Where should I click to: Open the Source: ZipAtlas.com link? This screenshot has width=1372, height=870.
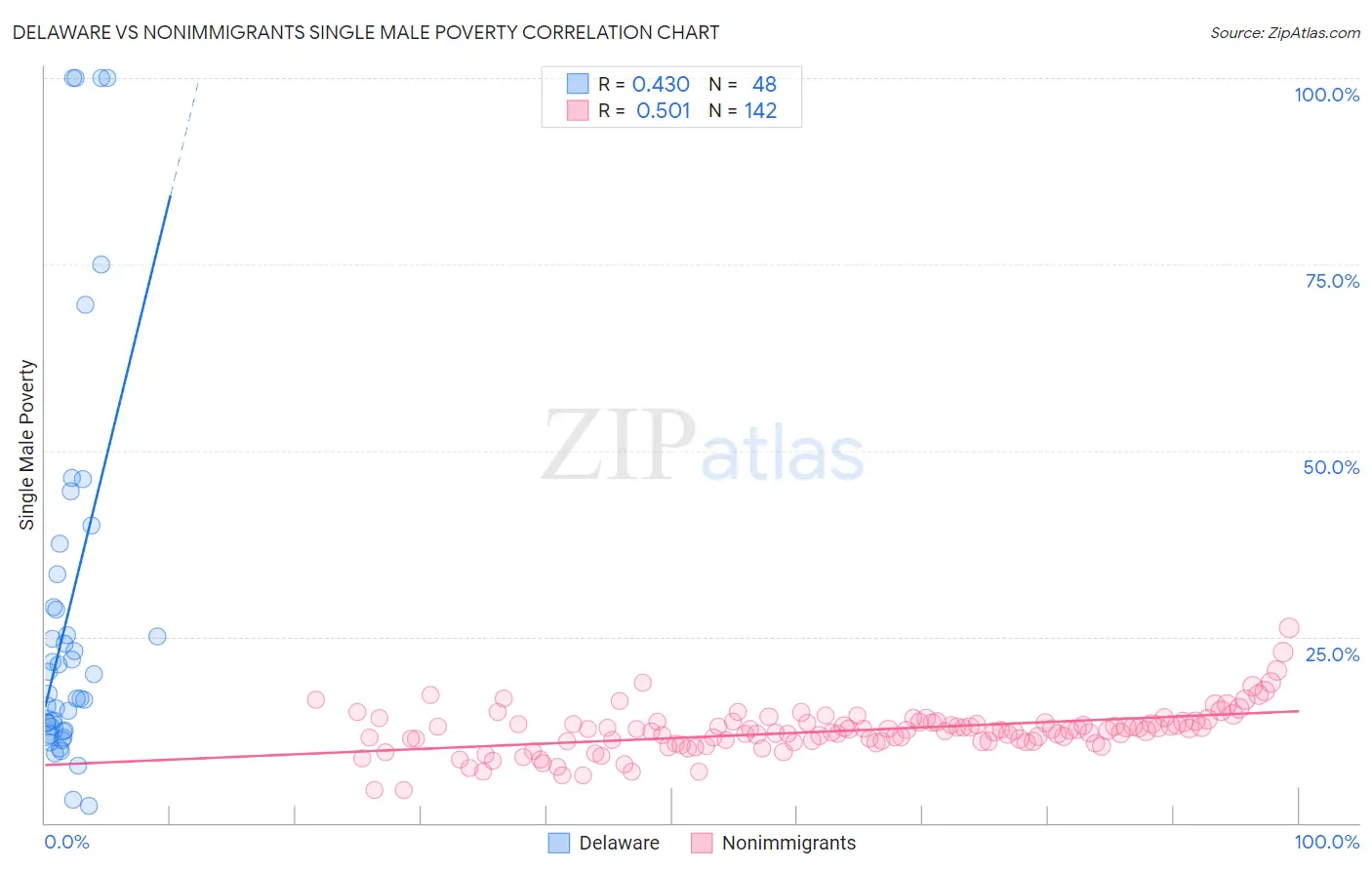click(1285, 32)
